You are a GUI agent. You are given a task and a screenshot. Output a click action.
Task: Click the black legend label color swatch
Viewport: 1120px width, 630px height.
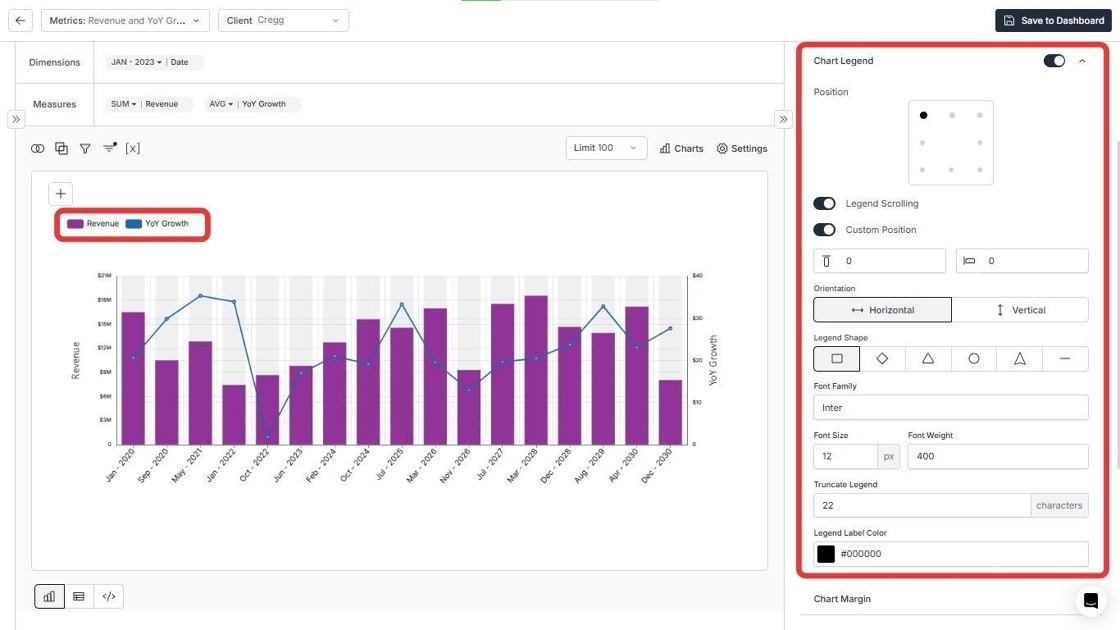point(826,554)
